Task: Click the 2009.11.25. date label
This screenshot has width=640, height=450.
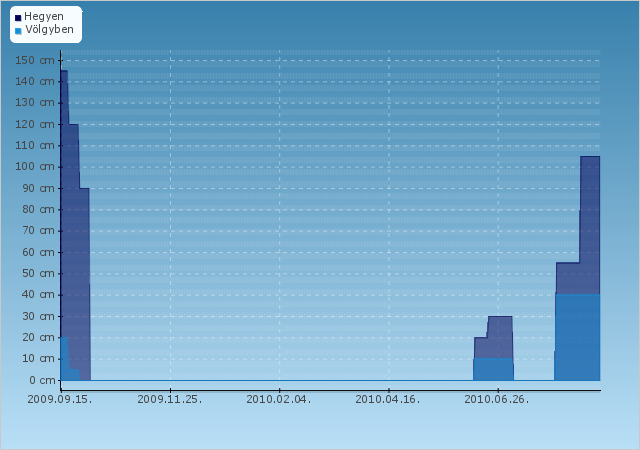Action: pos(170,399)
